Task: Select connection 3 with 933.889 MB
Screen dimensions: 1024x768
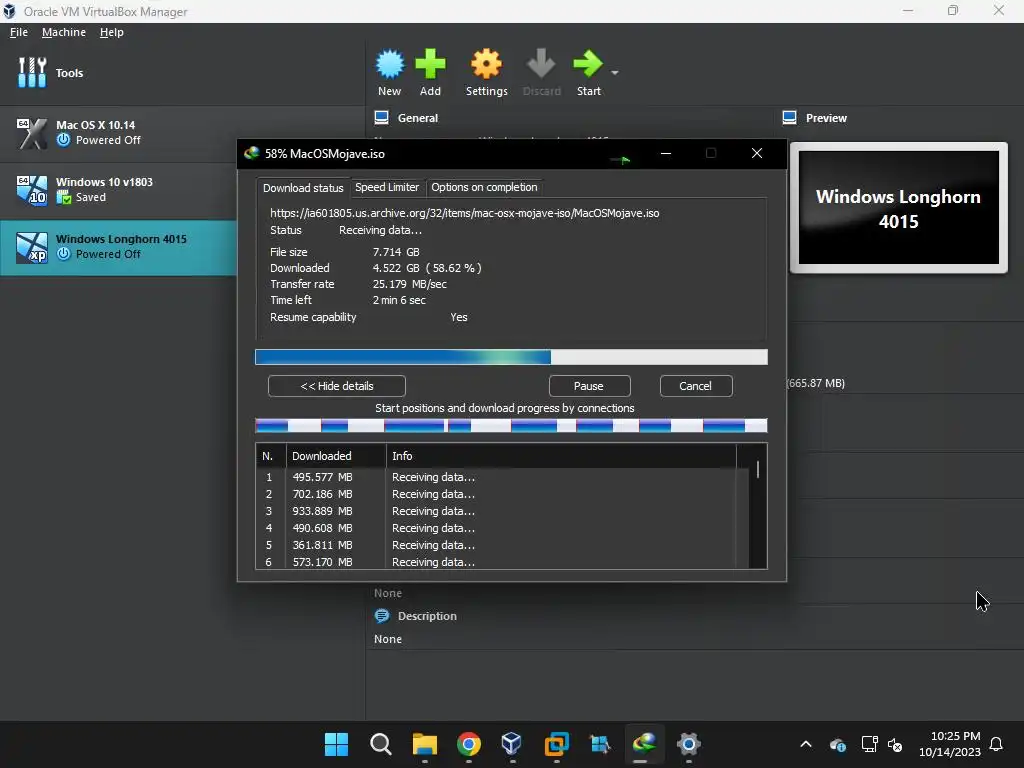Action: (x=503, y=511)
